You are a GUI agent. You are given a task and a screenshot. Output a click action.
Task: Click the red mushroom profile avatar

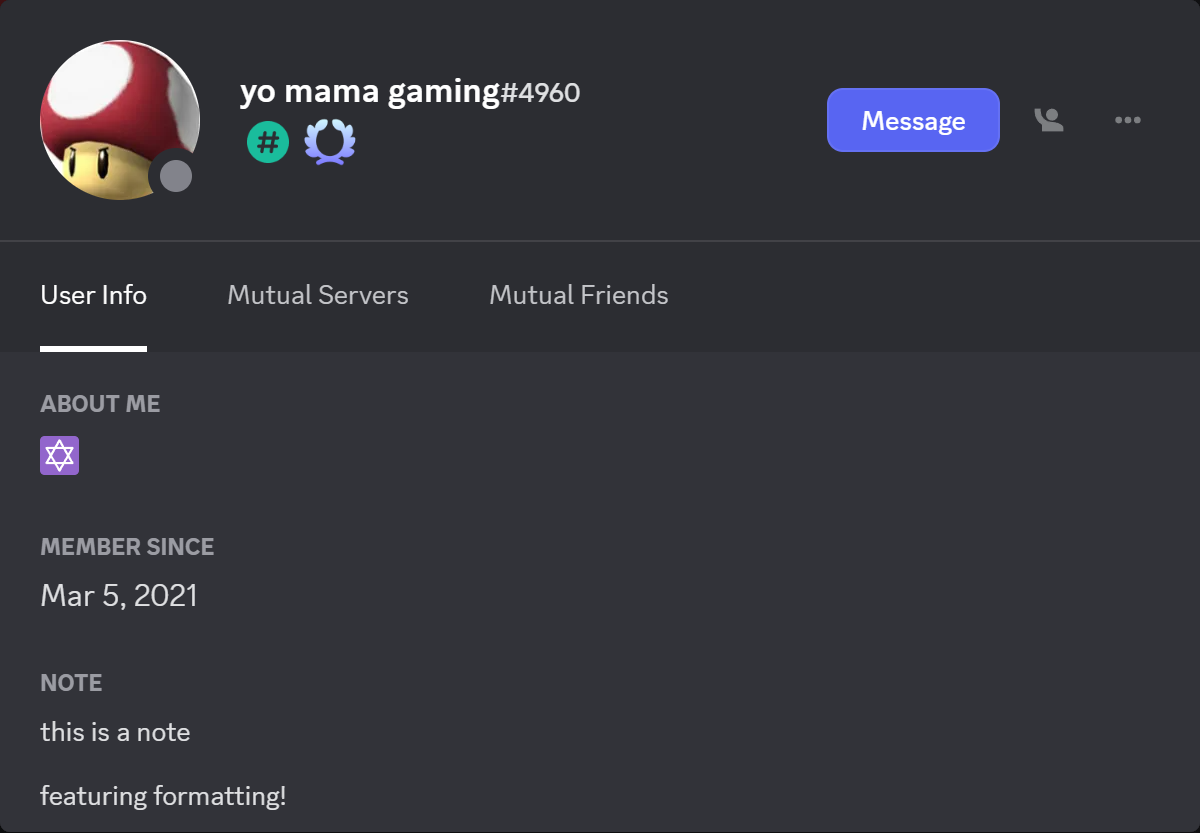pos(118,118)
